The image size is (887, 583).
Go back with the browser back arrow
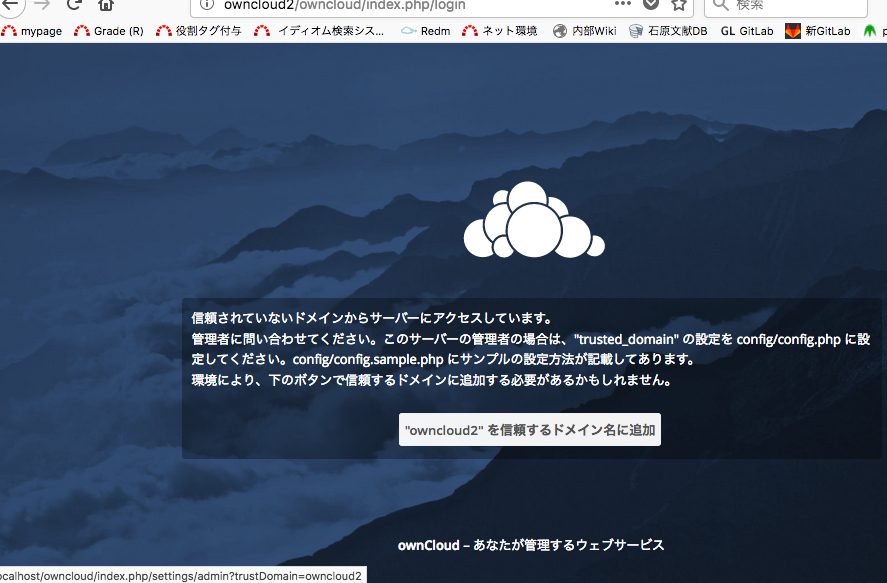(10, 5)
